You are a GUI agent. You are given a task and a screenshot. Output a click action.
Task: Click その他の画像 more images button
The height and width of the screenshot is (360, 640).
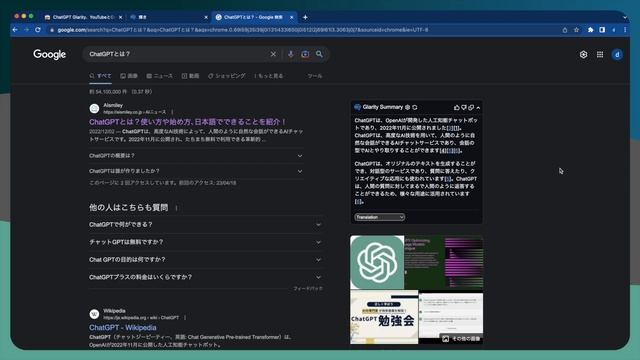tap(462, 339)
